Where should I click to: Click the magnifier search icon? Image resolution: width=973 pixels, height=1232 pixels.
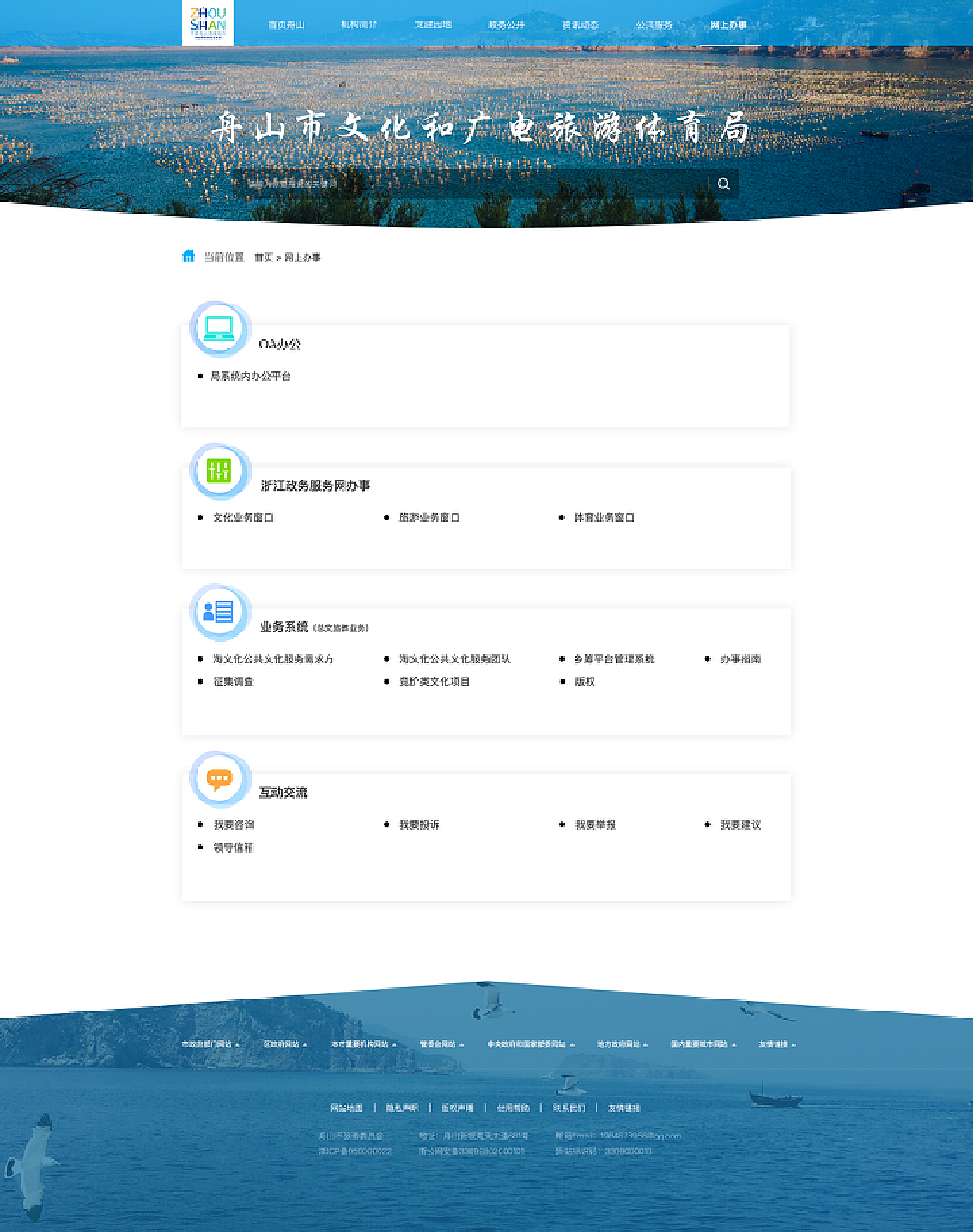click(724, 184)
